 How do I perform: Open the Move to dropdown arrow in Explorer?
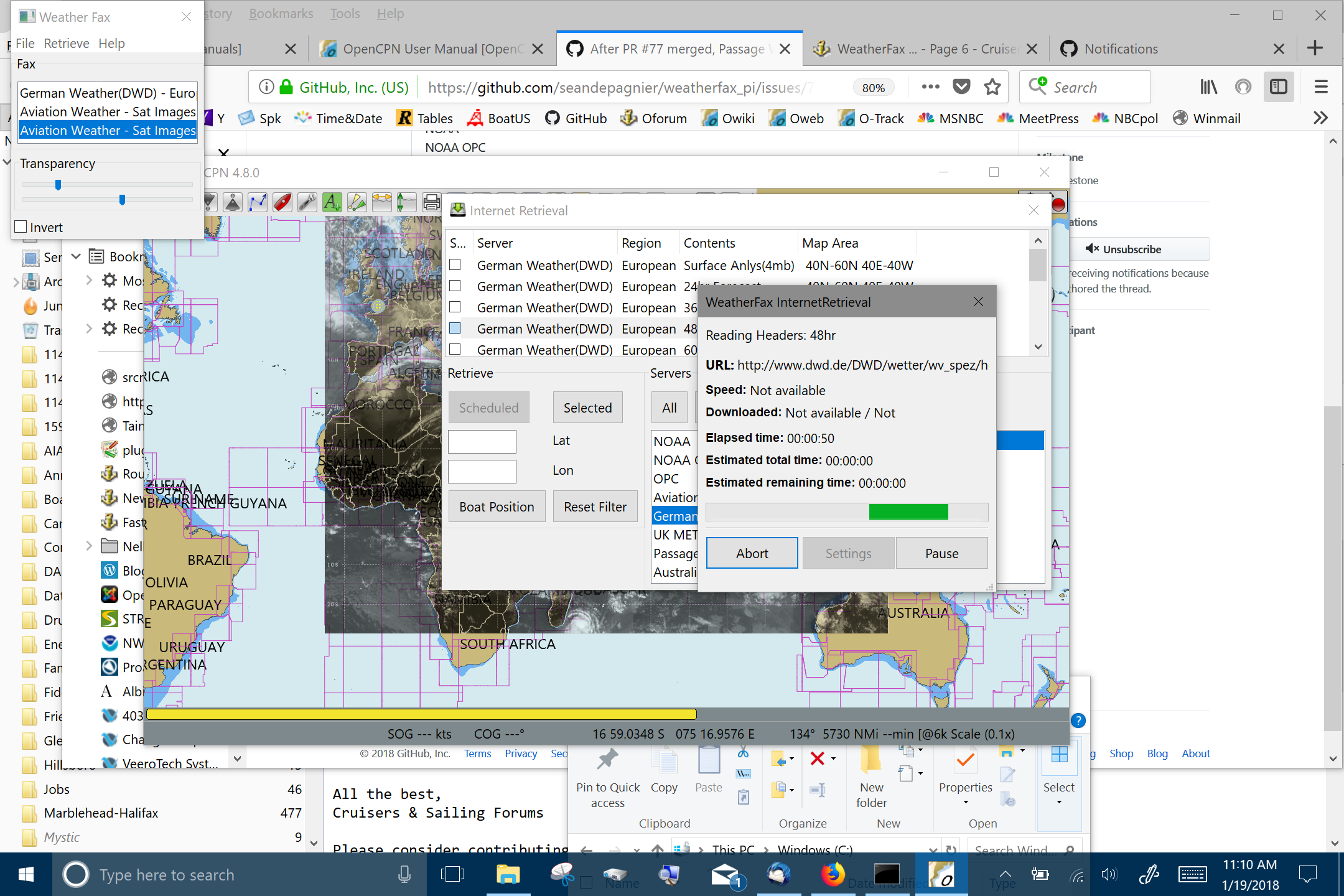click(x=791, y=758)
